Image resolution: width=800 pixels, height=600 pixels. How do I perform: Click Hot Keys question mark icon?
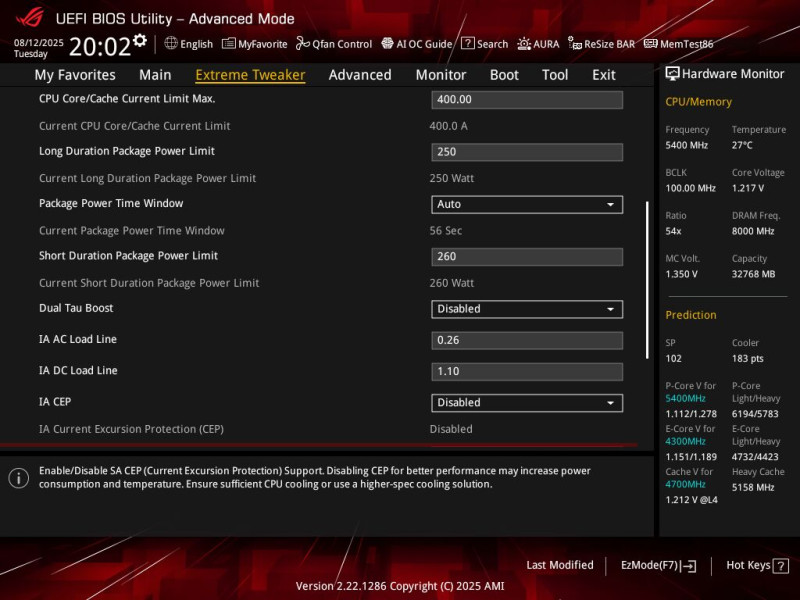(x=781, y=565)
